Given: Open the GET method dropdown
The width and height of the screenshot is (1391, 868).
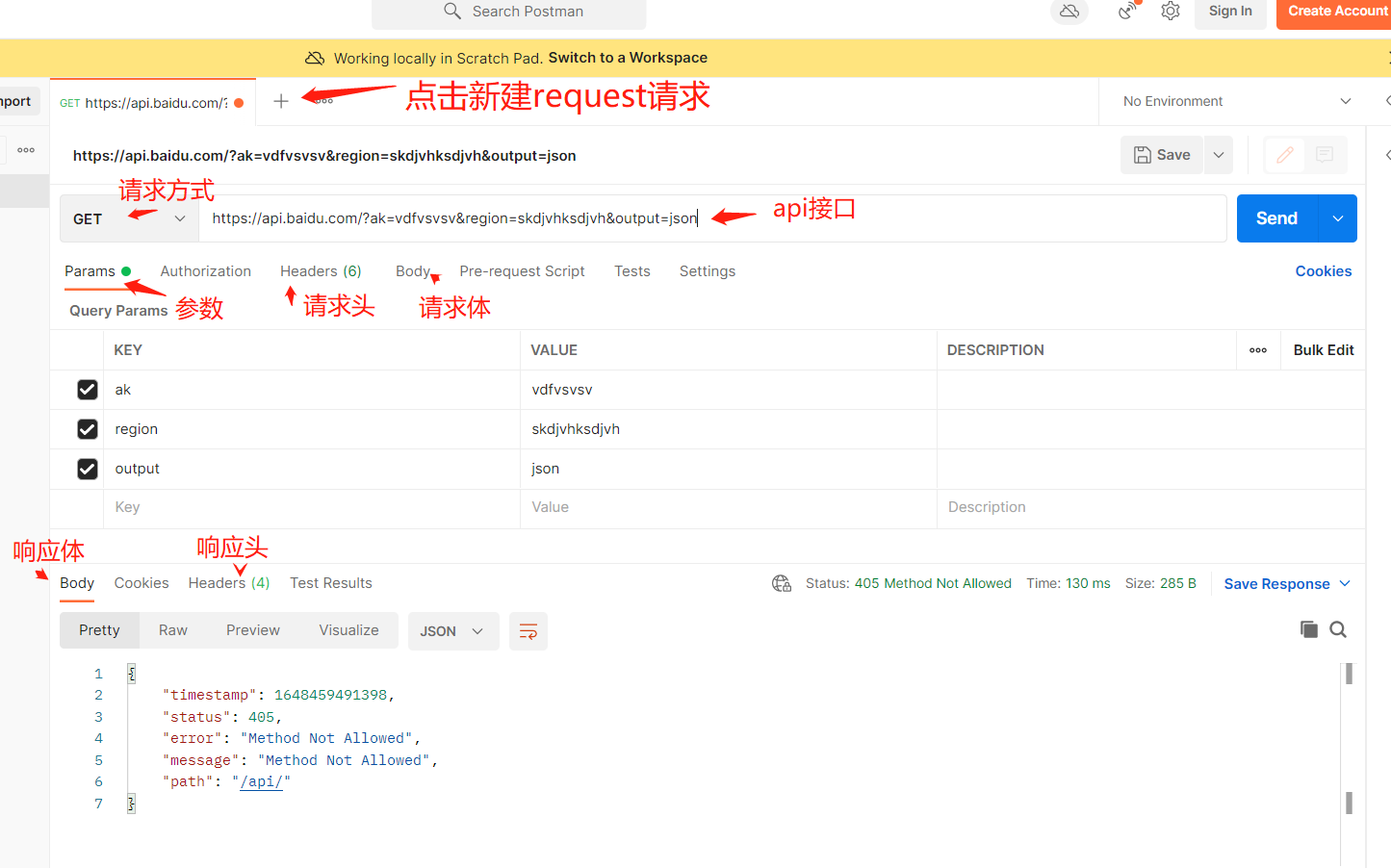Looking at the screenshot, I should 129,218.
